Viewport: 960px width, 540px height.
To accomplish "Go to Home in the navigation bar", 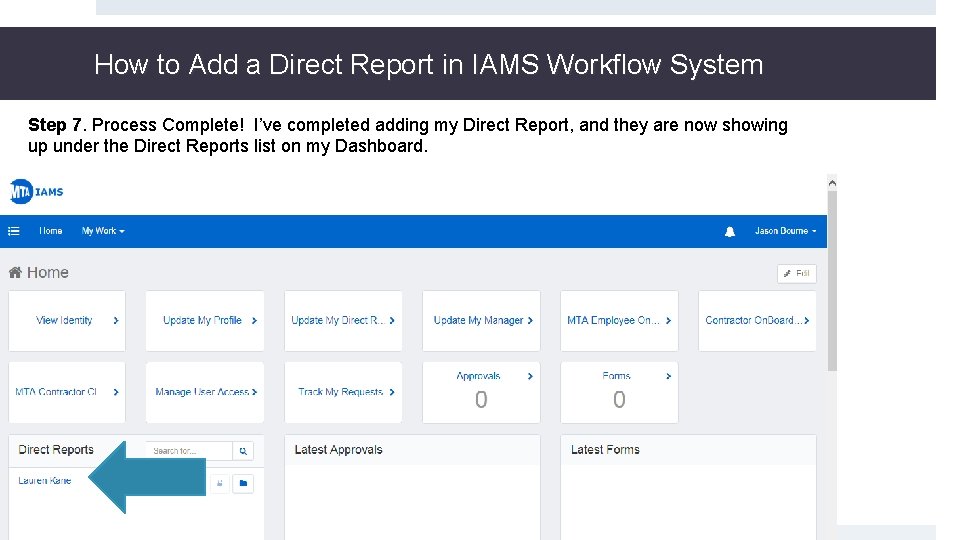I will [x=50, y=231].
